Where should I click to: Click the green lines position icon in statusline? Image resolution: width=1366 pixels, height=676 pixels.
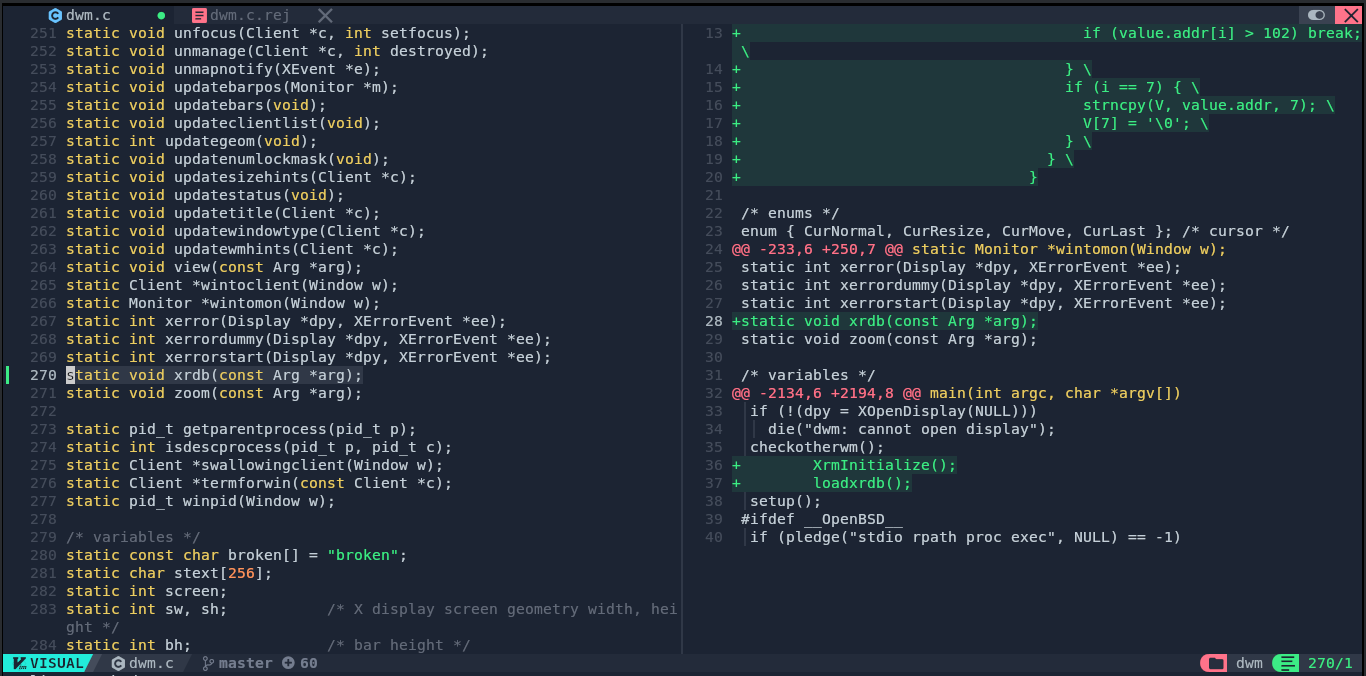pos(1286,663)
